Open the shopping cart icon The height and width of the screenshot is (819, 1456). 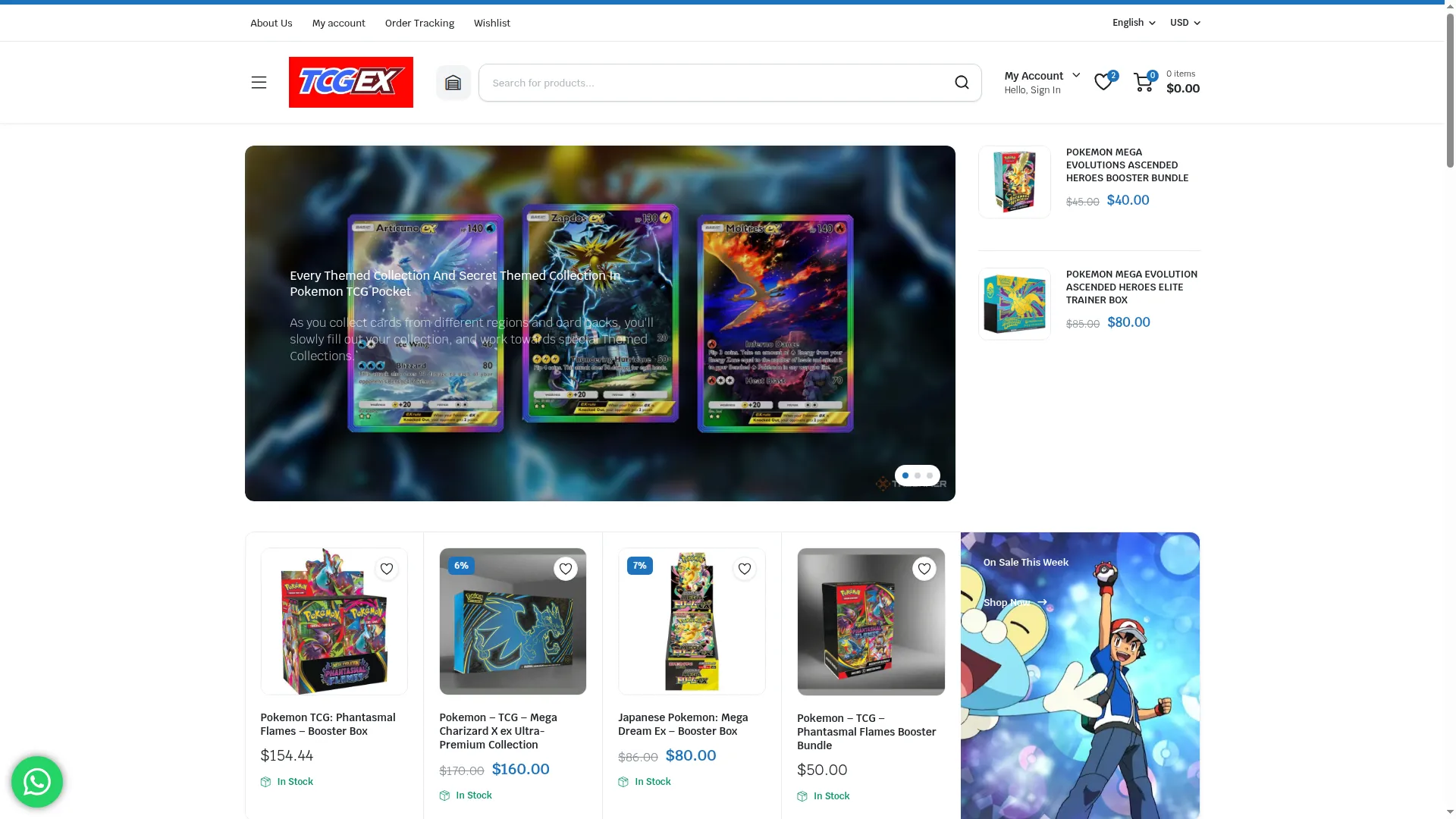tap(1143, 82)
